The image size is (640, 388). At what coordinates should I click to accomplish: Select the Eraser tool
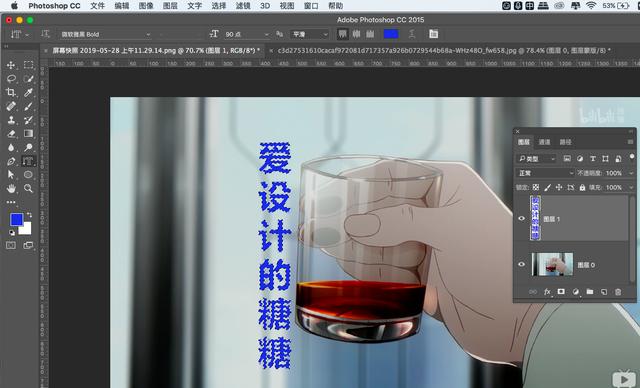coord(11,133)
